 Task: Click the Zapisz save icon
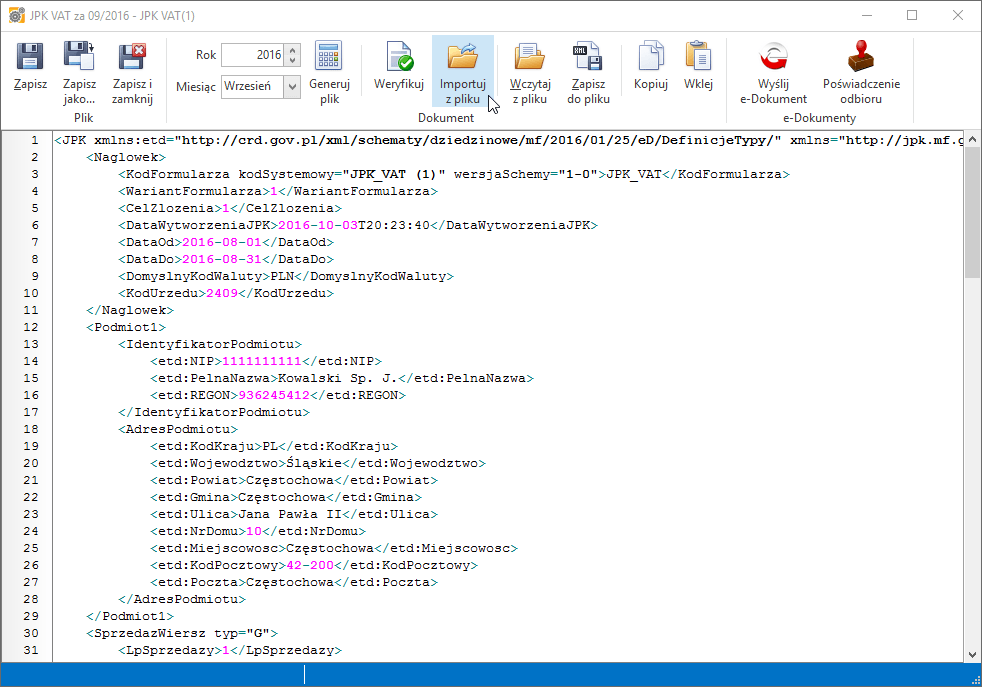pyautogui.click(x=30, y=58)
